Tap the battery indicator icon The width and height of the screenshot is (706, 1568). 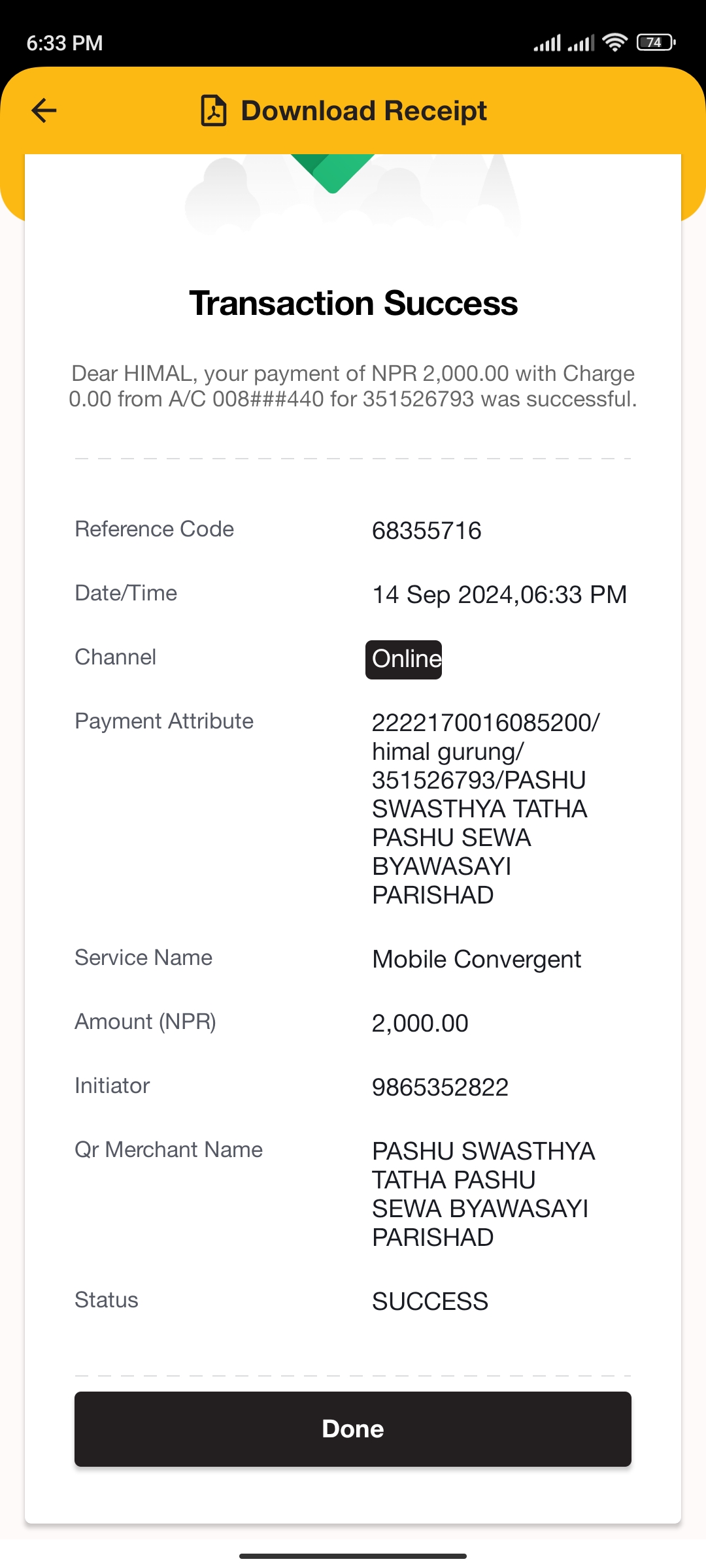(656, 42)
